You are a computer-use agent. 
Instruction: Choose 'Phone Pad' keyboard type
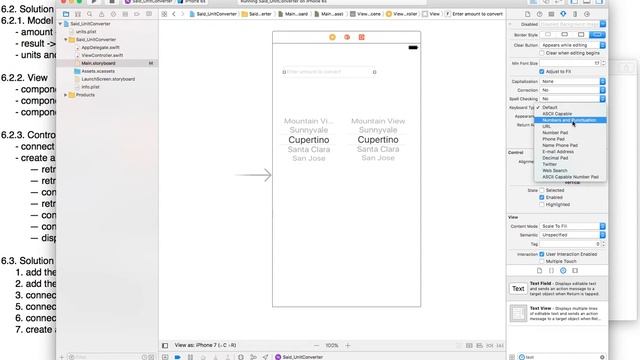570,139
